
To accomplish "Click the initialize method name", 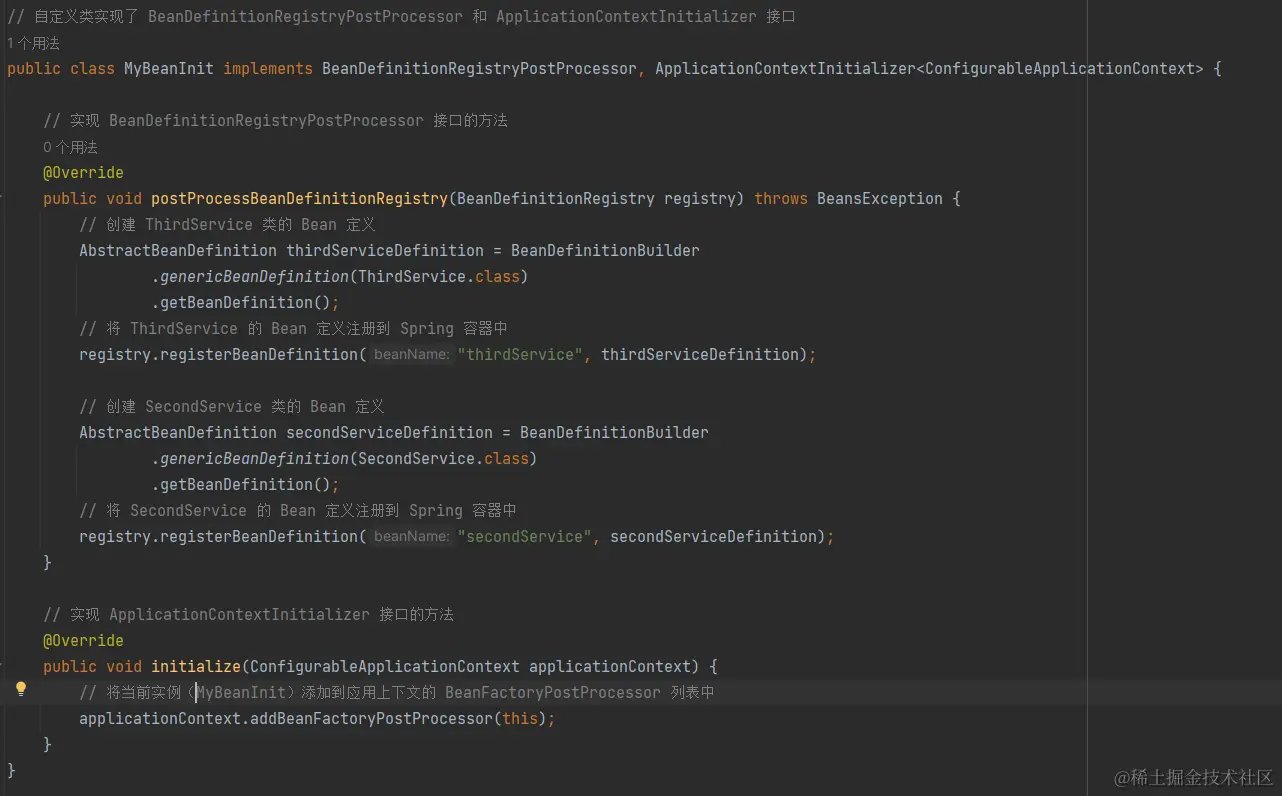I will pos(196,667).
